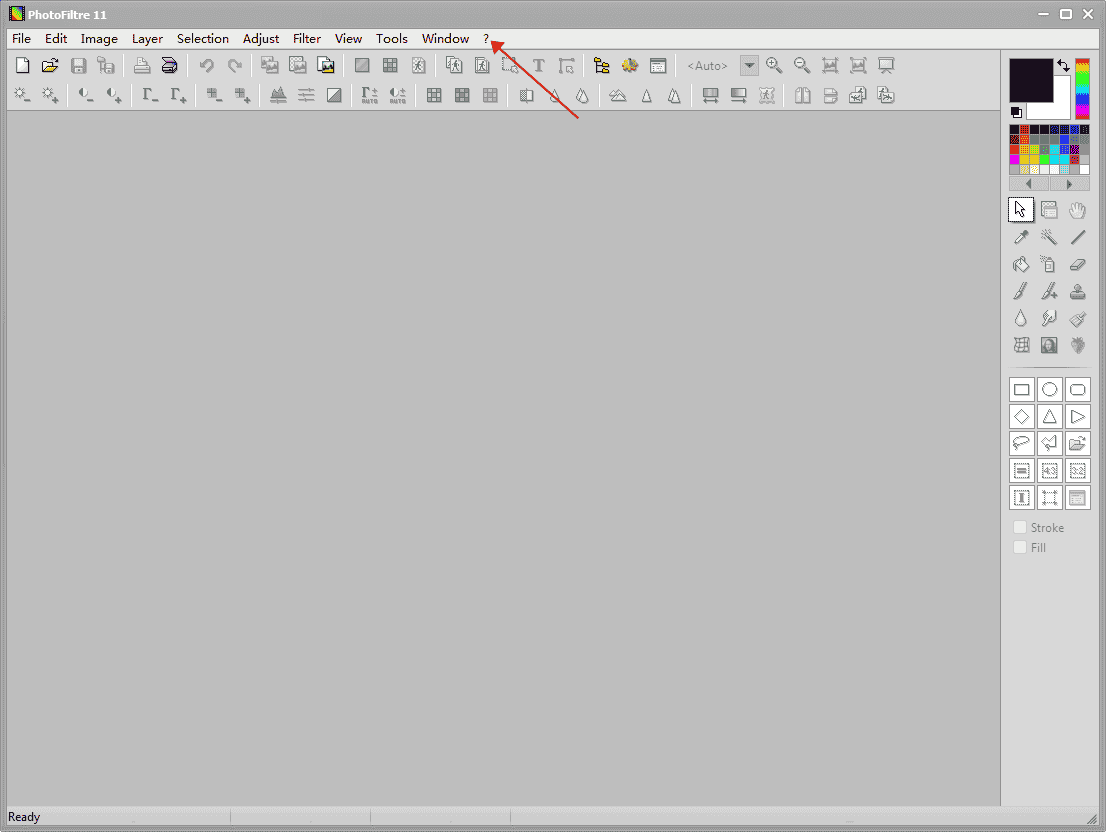This screenshot has width=1106, height=832.
Task: Open the File menu
Action: (21, 39)
